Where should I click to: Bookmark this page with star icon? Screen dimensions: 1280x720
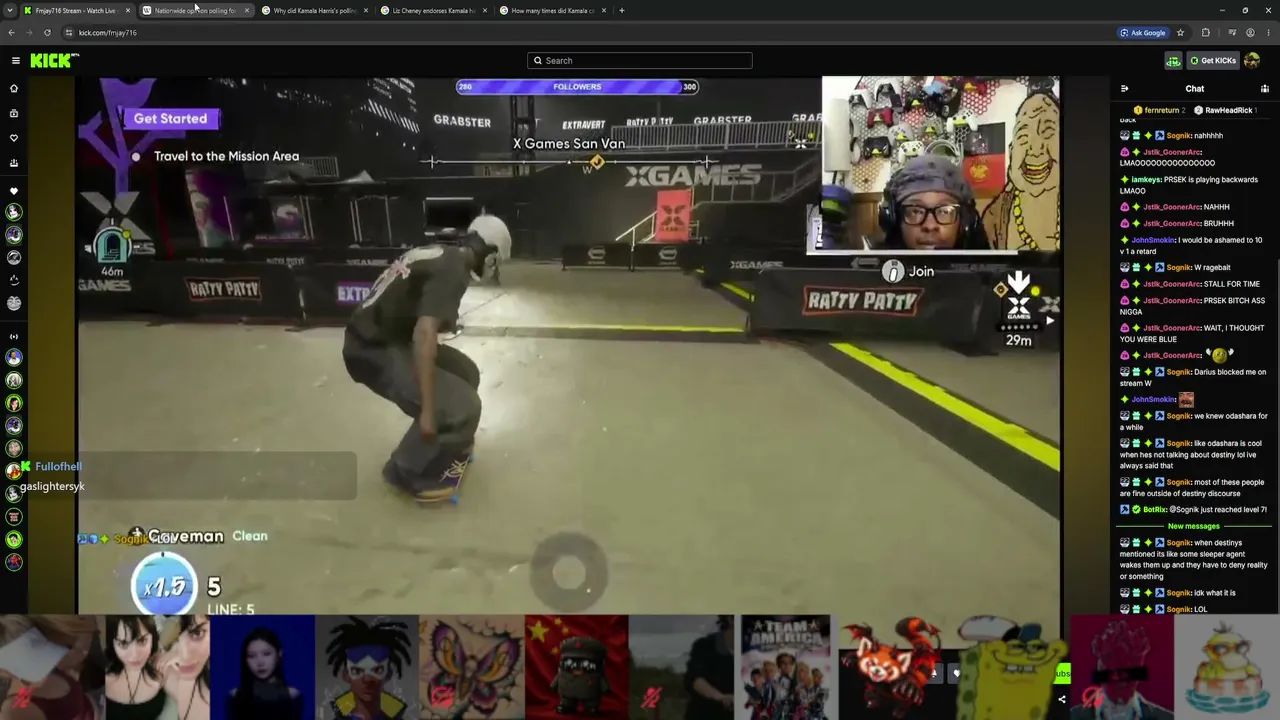pyautogui.click(x=1180, y=33)
